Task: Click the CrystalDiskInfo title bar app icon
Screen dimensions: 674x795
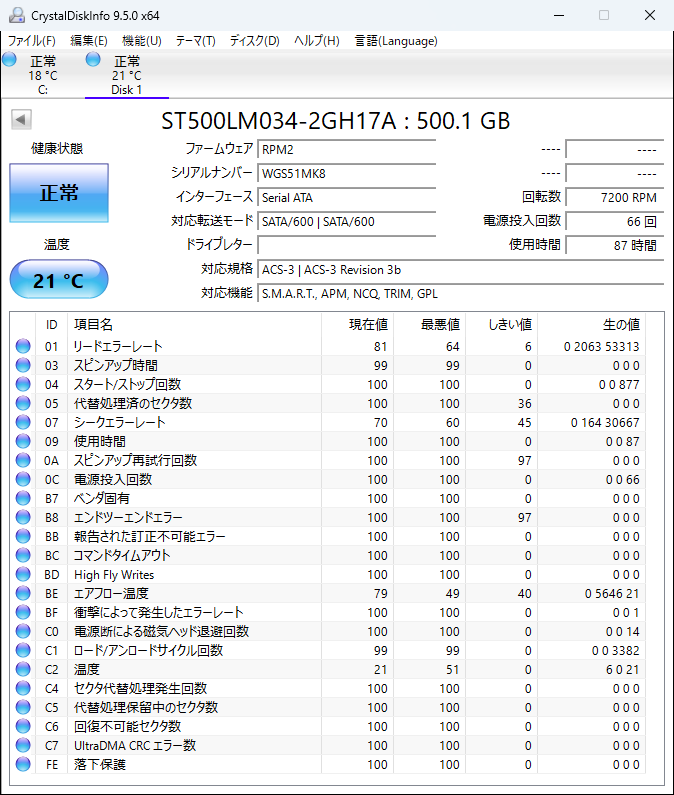Action: tap(17, 15)
